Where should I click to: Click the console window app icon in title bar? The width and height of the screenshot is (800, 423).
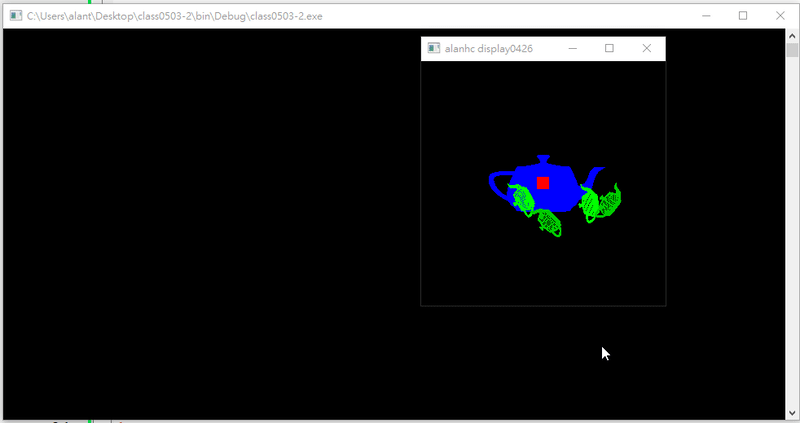coord(16,16)
